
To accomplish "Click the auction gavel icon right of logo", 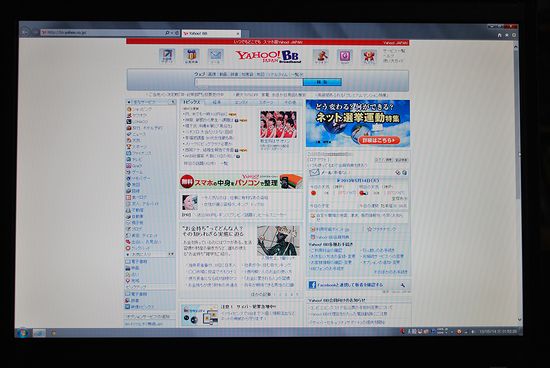I will (x=321, y=56).
